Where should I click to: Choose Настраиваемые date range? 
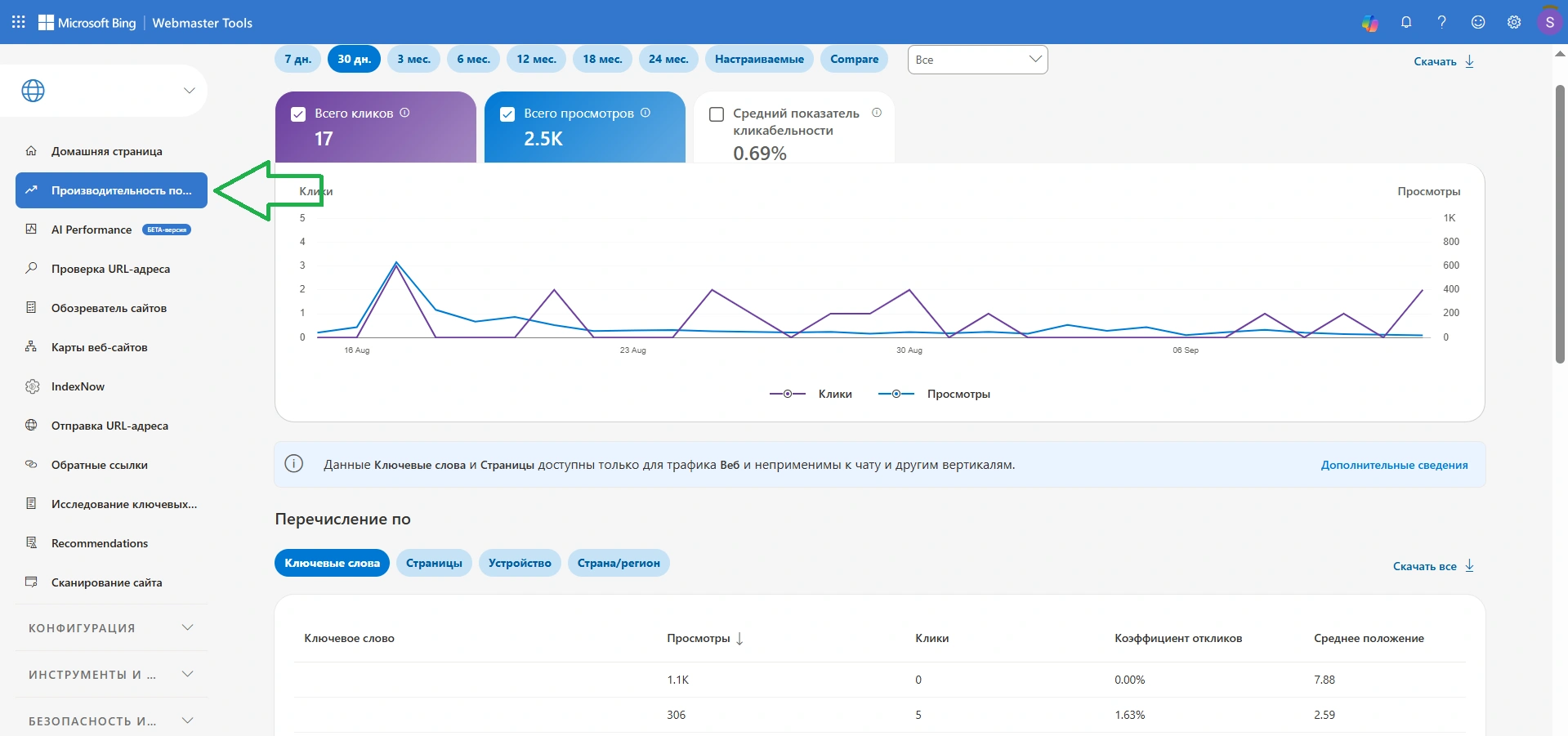(x=760, y=59)
